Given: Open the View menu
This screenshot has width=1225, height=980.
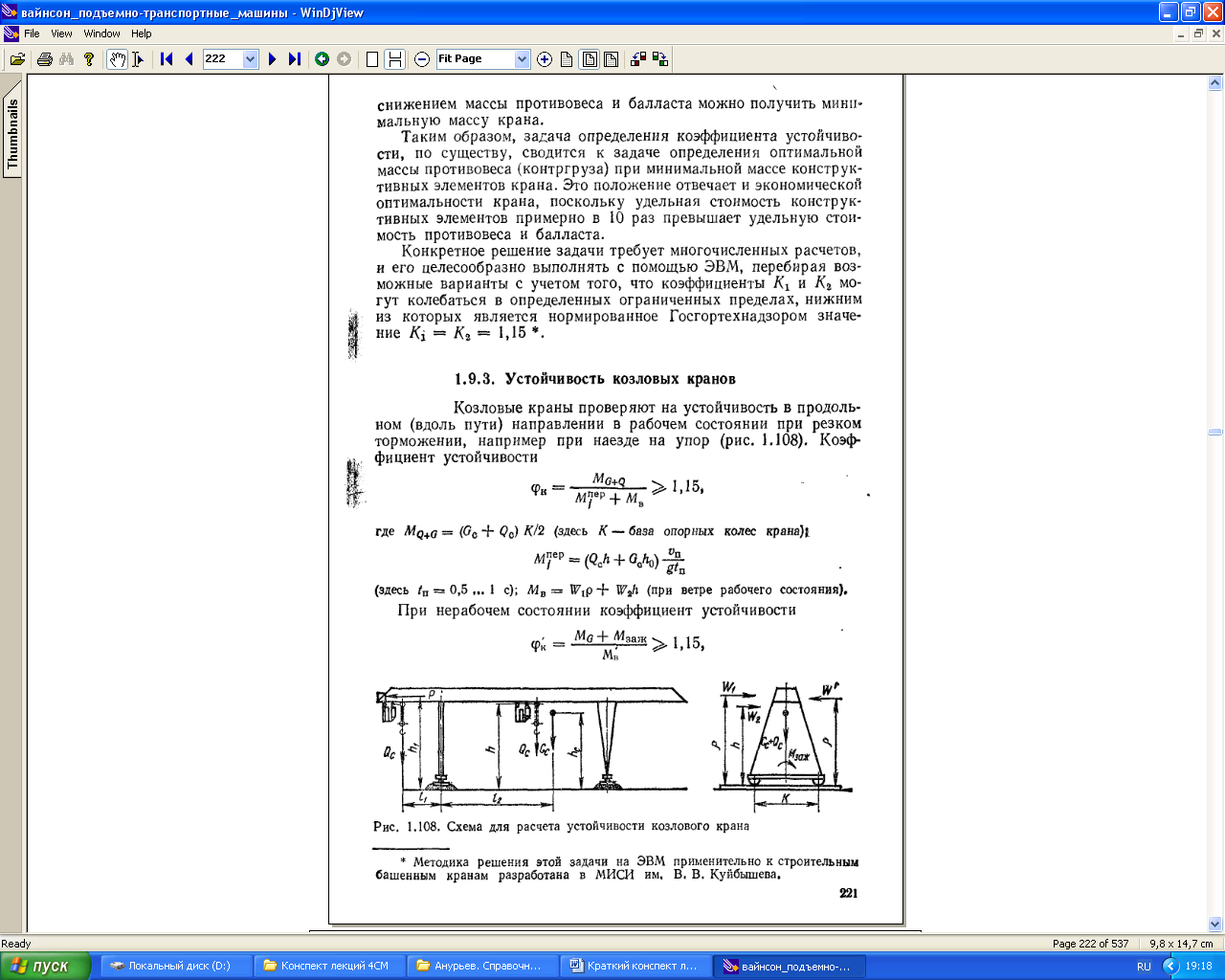Looking at the screenshot, I should point(61,33).
